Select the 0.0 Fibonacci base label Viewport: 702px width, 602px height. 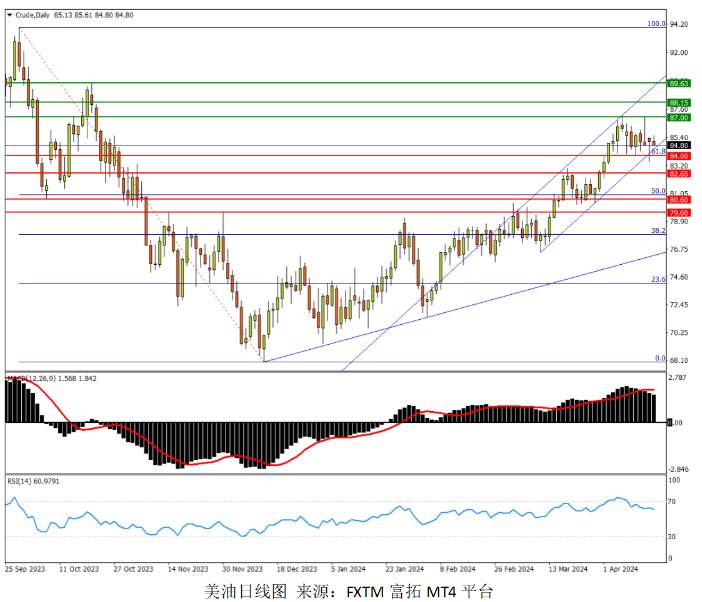659,357
